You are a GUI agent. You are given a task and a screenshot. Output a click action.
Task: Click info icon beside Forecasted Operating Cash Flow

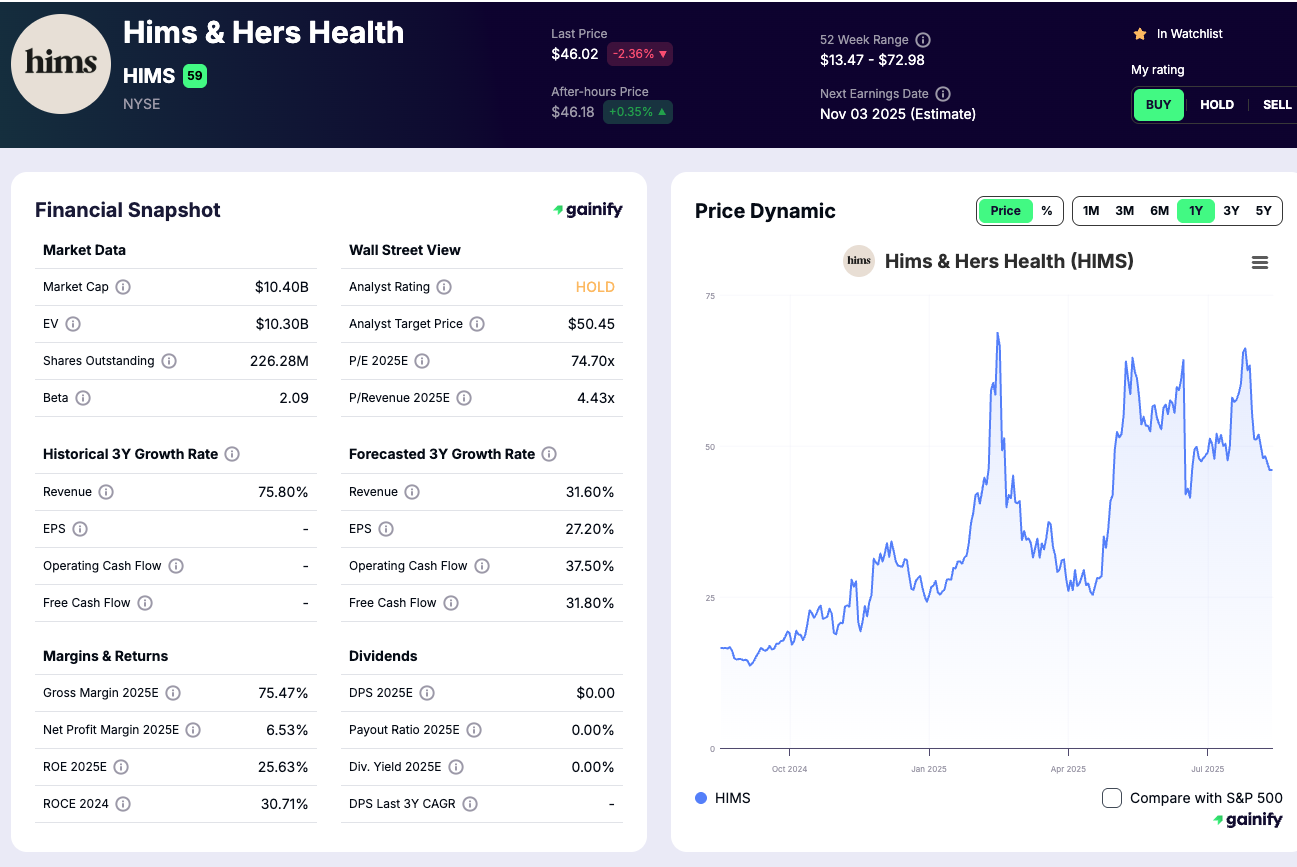[482, 566]
